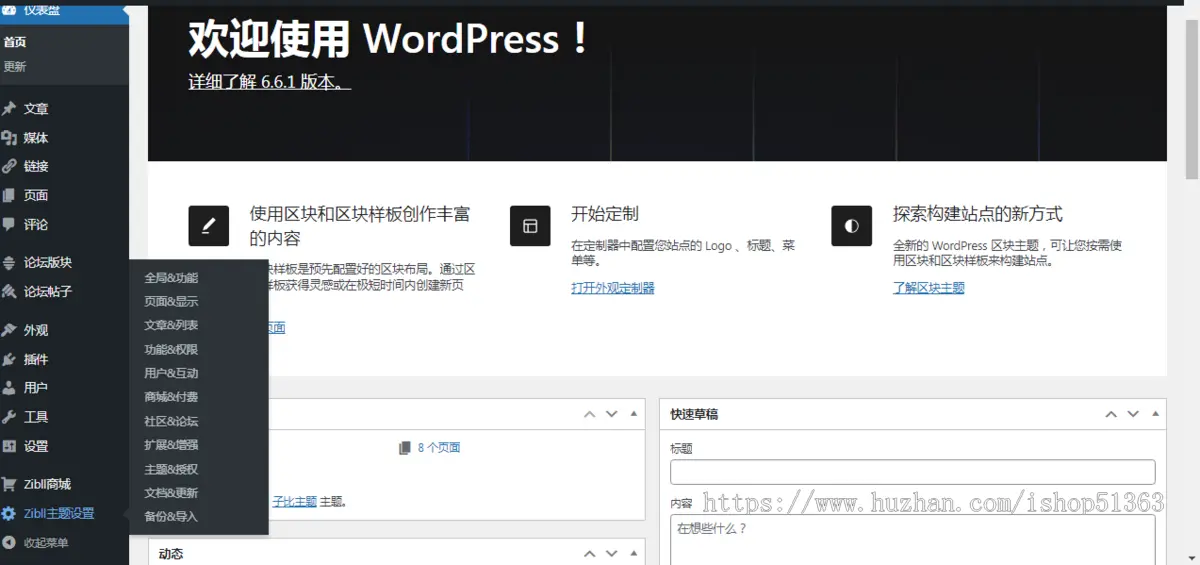
Task: Click the 使用区块和区块样板创作丰富的内容 heading
Action: click(360, 226)
